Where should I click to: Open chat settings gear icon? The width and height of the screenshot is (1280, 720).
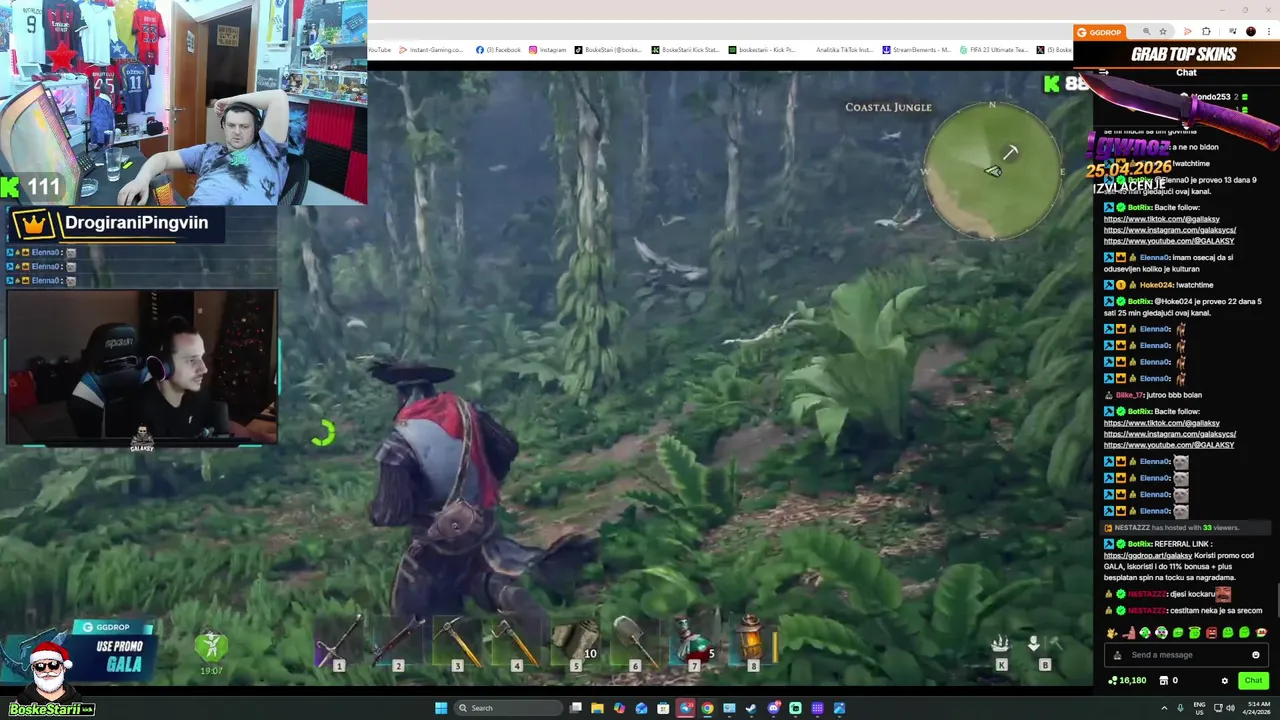1224,681
